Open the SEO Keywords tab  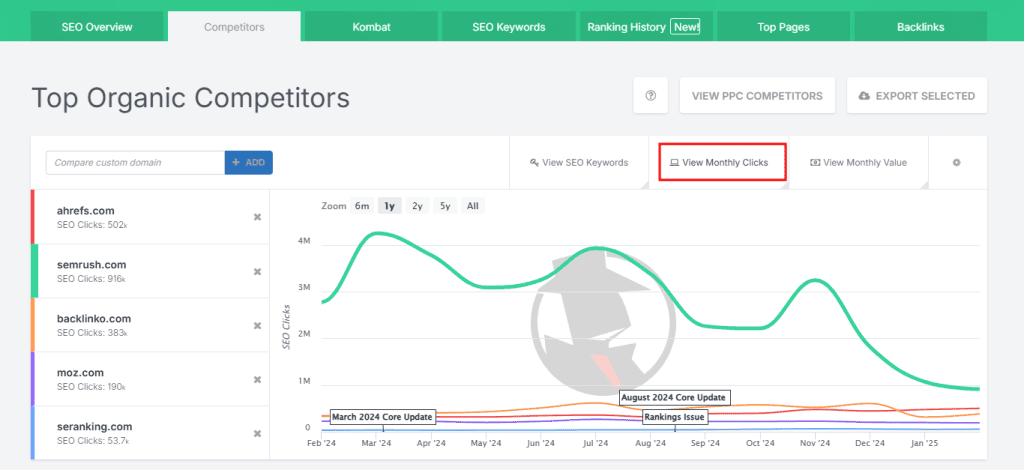tap(508, 27)
